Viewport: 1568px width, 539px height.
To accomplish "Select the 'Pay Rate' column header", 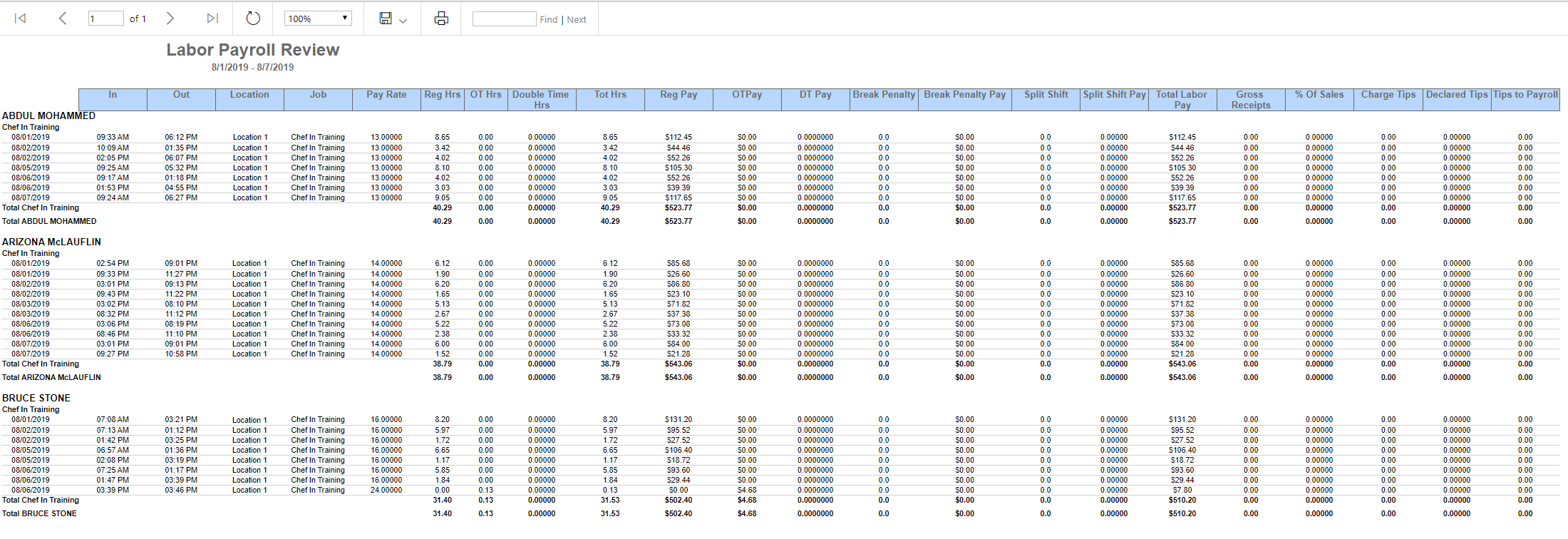I will click(x=386, y=100).
